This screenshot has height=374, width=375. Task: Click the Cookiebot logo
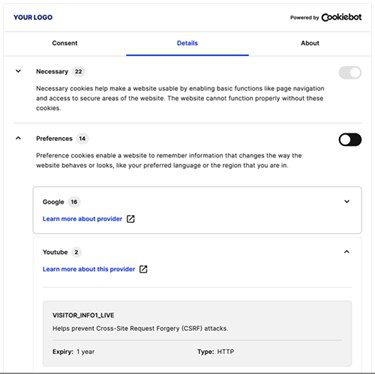pyautogui.click(x=341, y=17)
